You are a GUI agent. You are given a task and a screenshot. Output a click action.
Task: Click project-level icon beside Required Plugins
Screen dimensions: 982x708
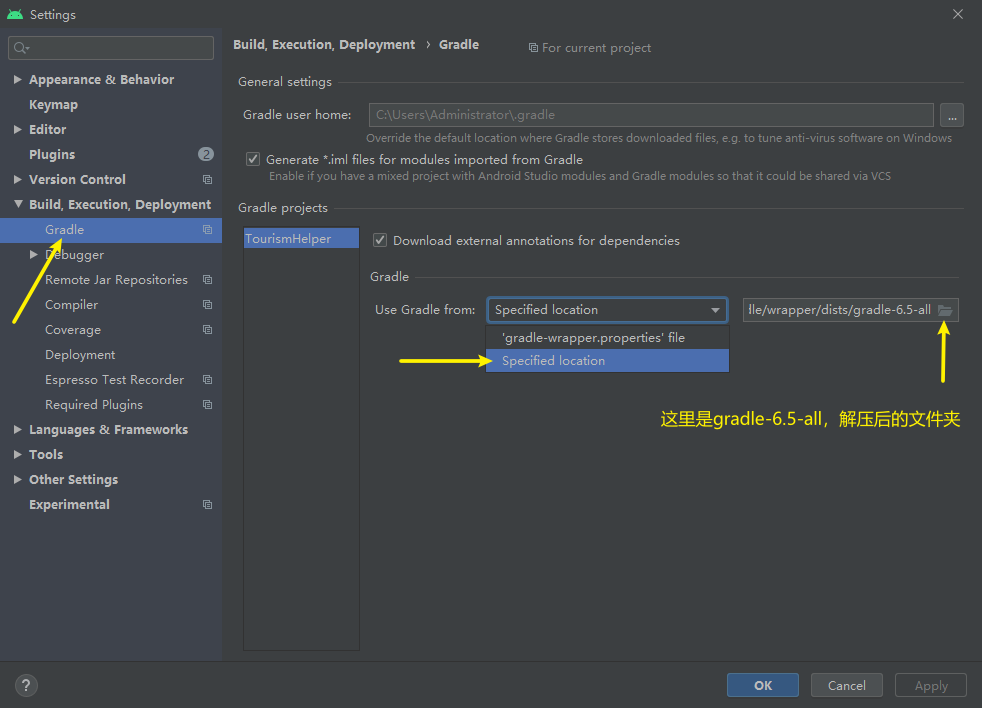pos(207,405)
